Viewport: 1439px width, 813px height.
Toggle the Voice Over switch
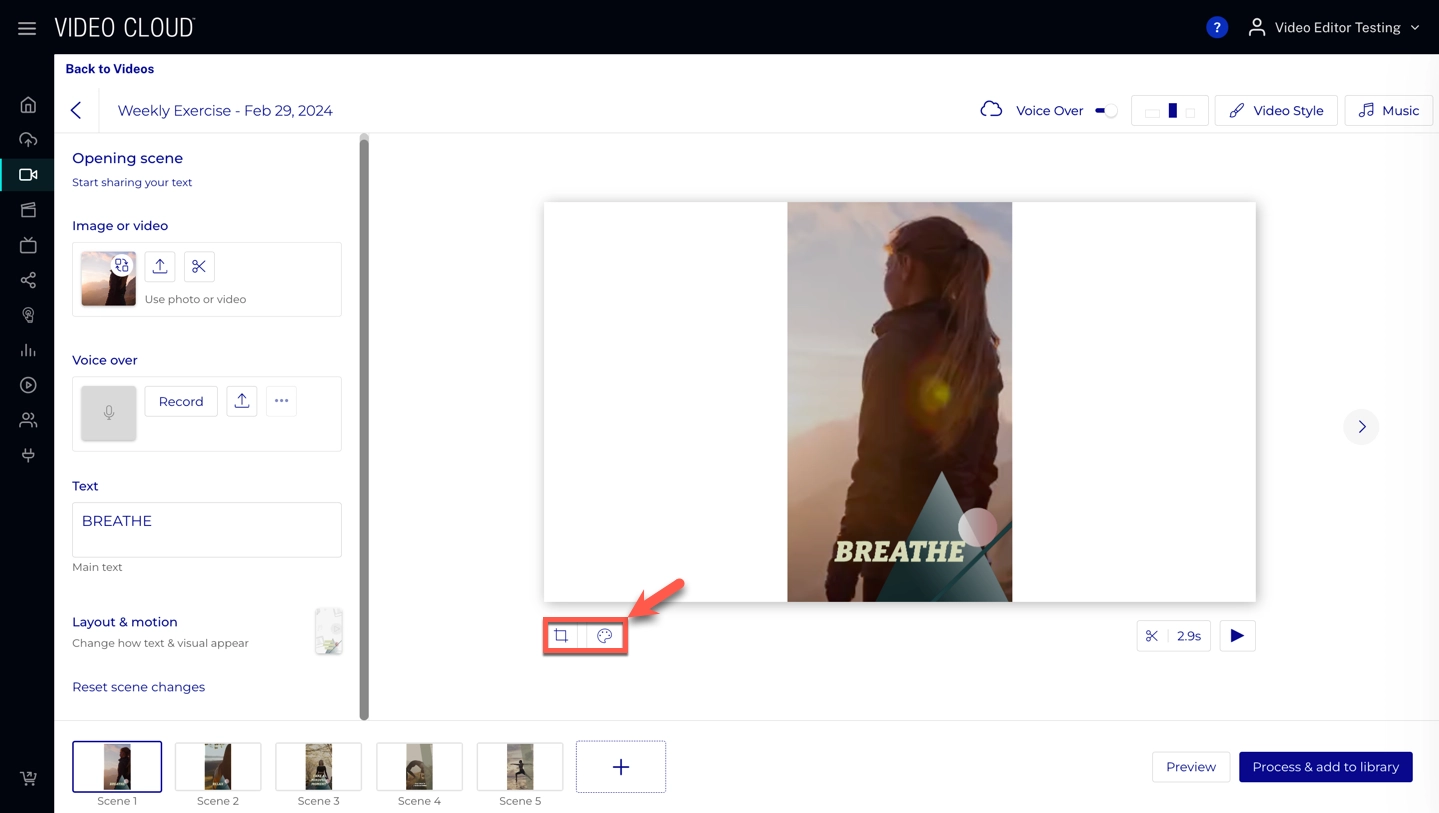click(x=1105, y=111)
